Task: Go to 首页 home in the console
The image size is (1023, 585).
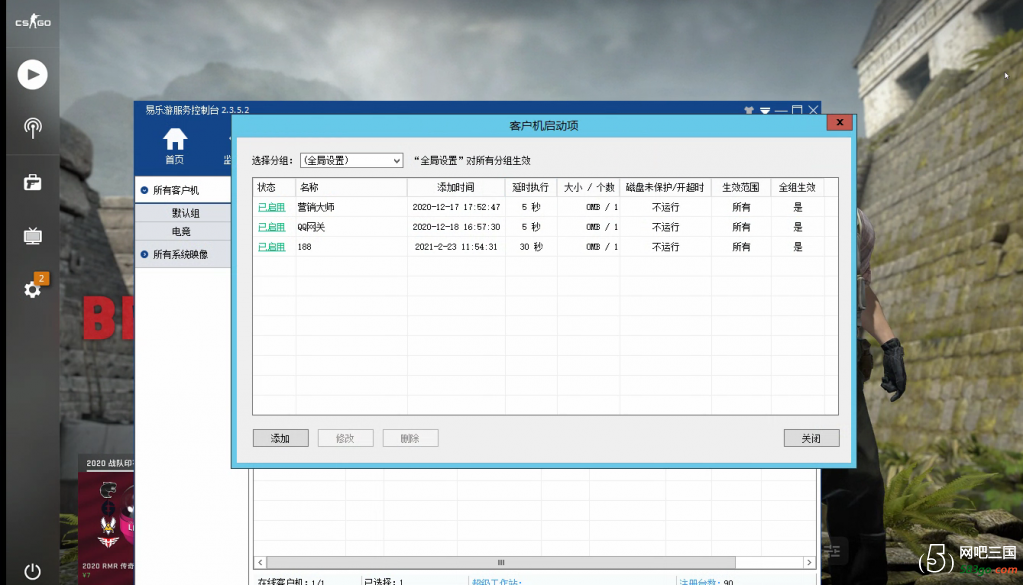Action: point(175,146)
